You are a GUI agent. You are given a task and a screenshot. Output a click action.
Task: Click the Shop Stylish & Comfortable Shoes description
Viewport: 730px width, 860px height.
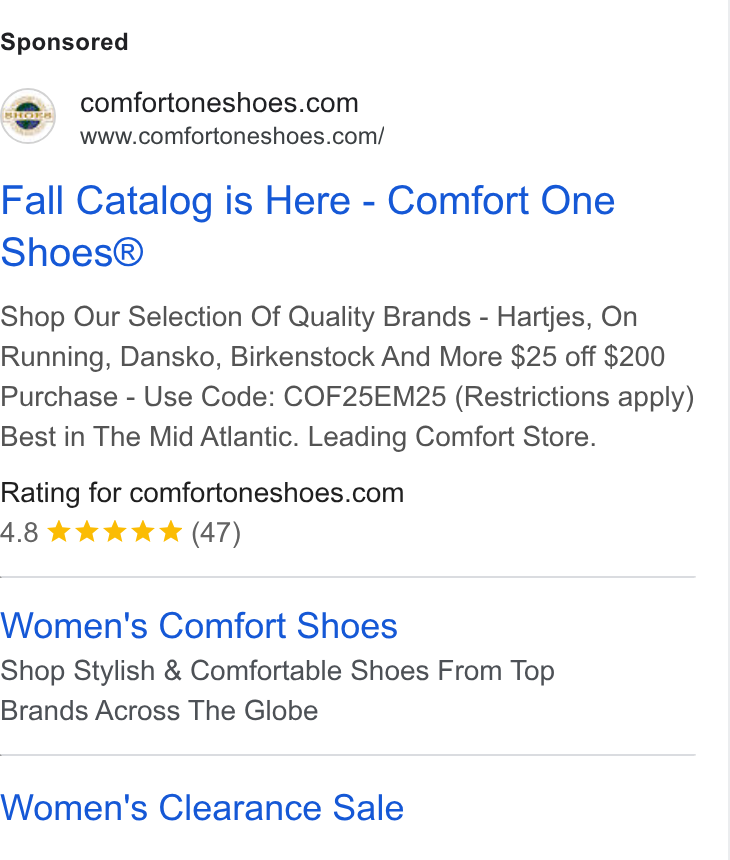click(277, 691)
